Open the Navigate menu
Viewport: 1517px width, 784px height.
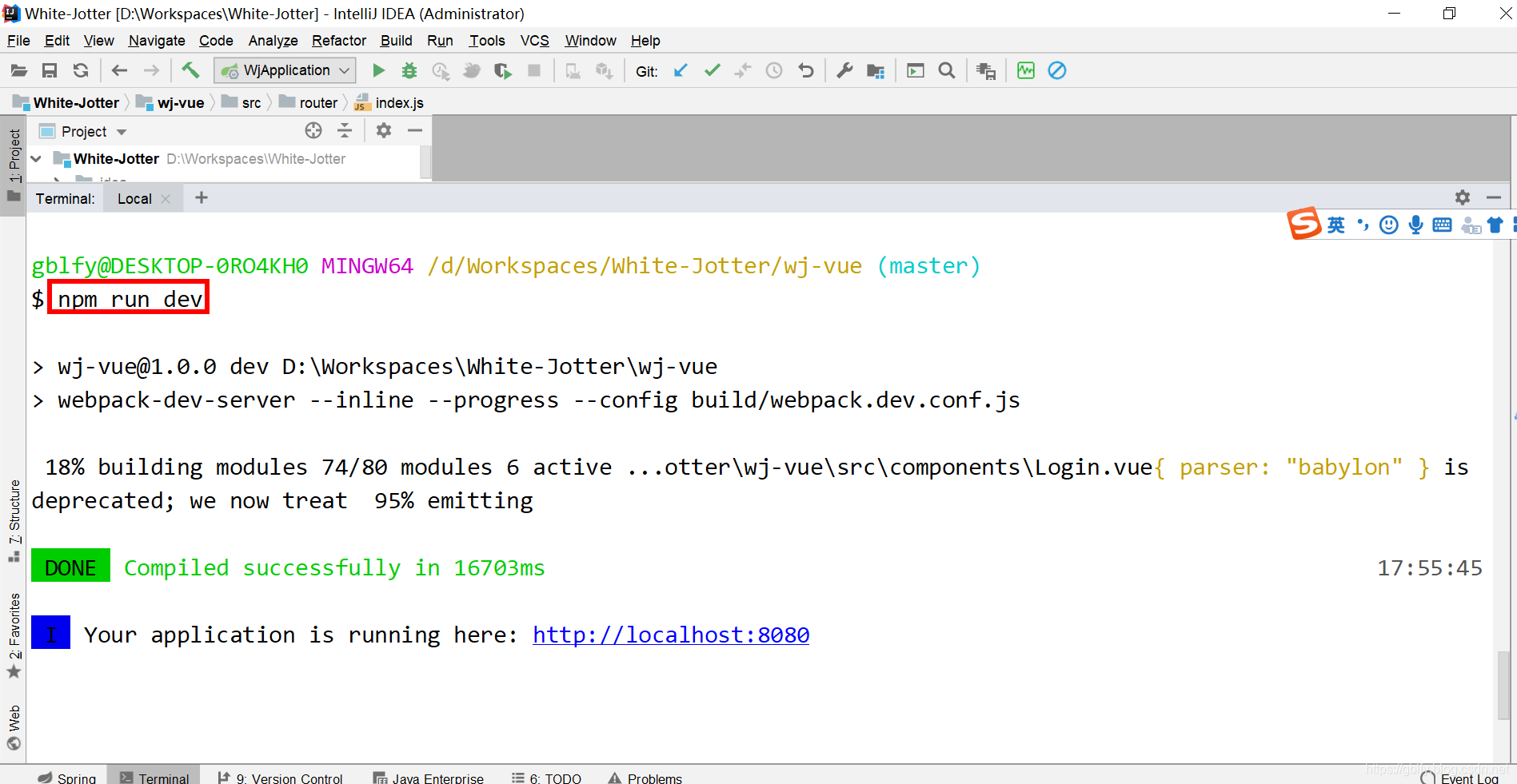[x=157, y=41]
